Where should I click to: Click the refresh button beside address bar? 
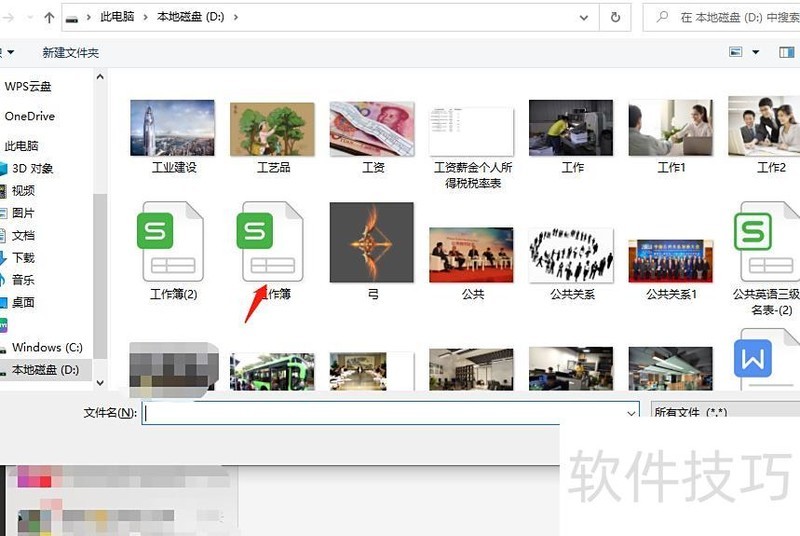point(616,17)
